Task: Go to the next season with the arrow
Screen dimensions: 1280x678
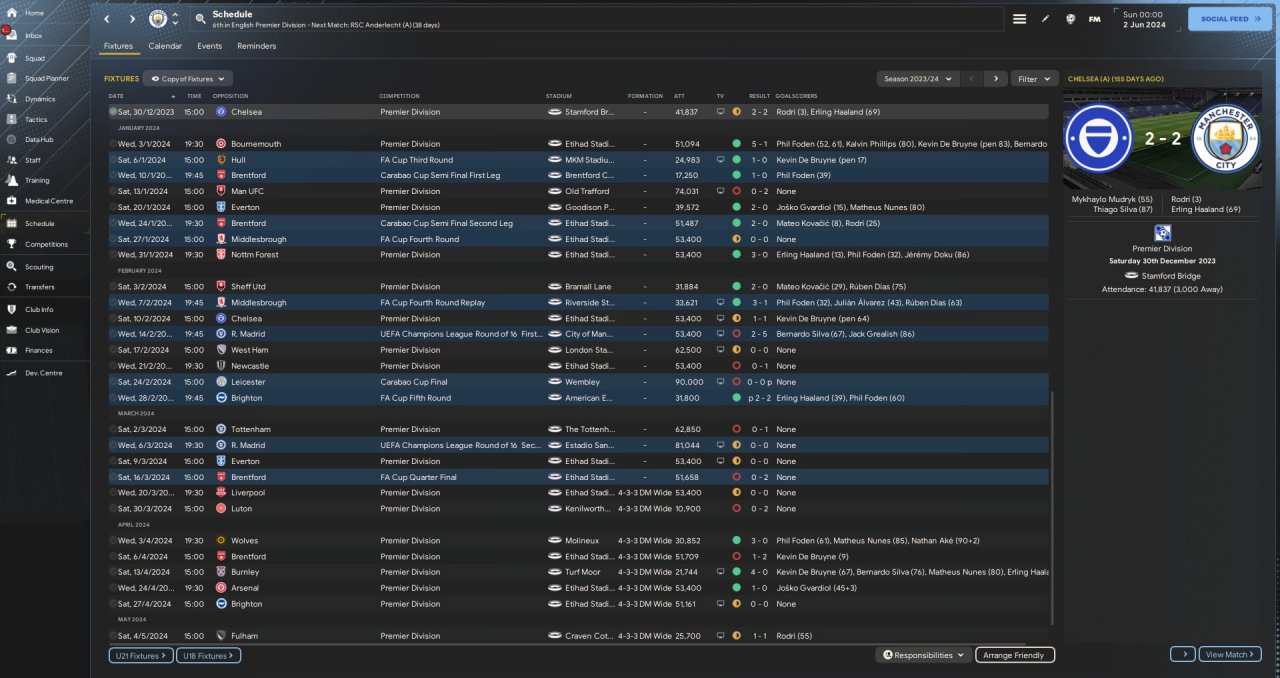Action: coord(995,78)
